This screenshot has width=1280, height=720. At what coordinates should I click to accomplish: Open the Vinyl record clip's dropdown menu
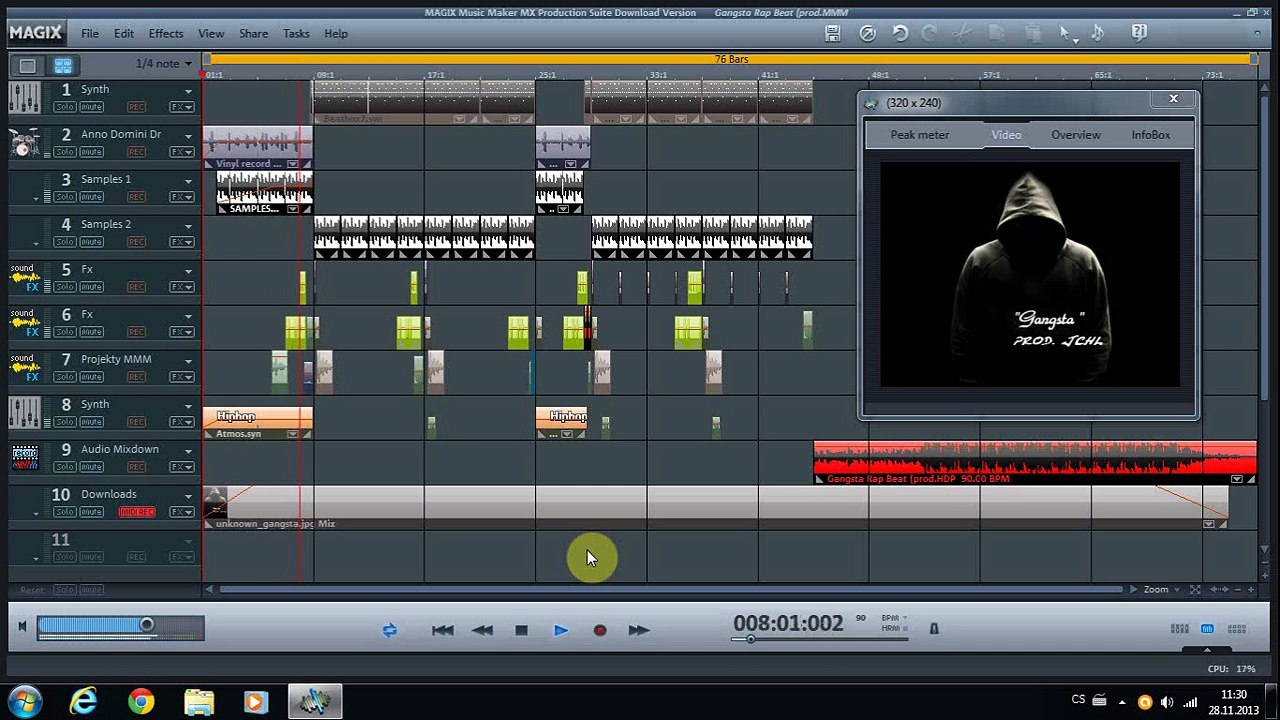pos(292,164)
